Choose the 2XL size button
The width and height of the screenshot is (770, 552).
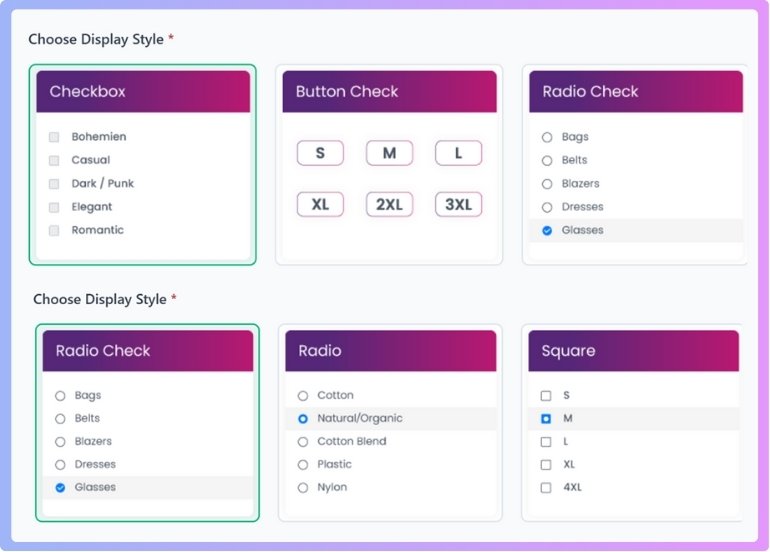pyautogui.click(x=389, y=204)
